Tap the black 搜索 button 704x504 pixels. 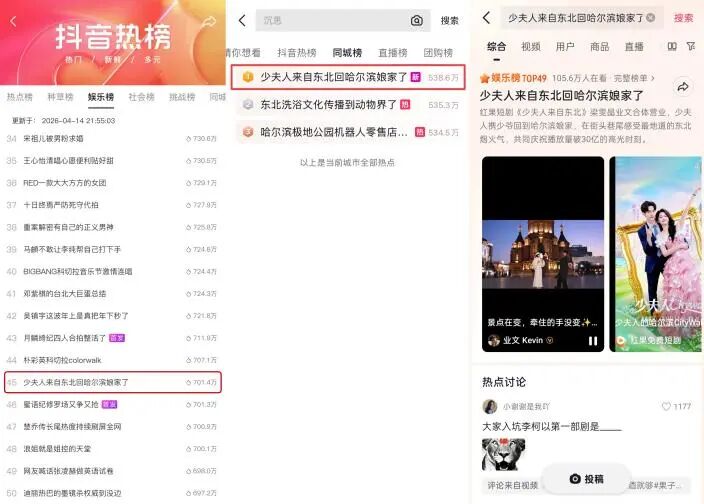click(x=449, y=21)
